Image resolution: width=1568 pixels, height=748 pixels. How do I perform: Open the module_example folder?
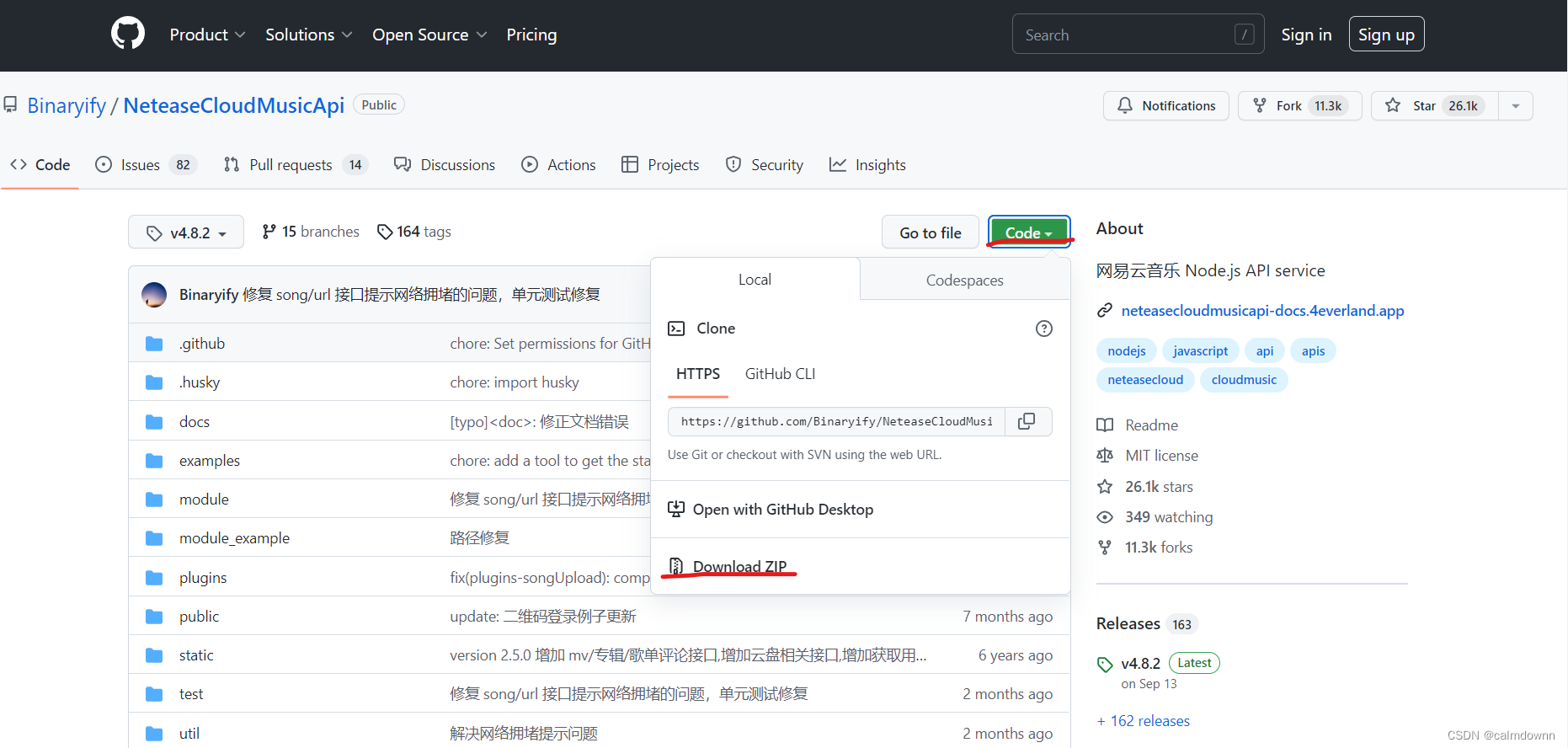coord(234,538)
